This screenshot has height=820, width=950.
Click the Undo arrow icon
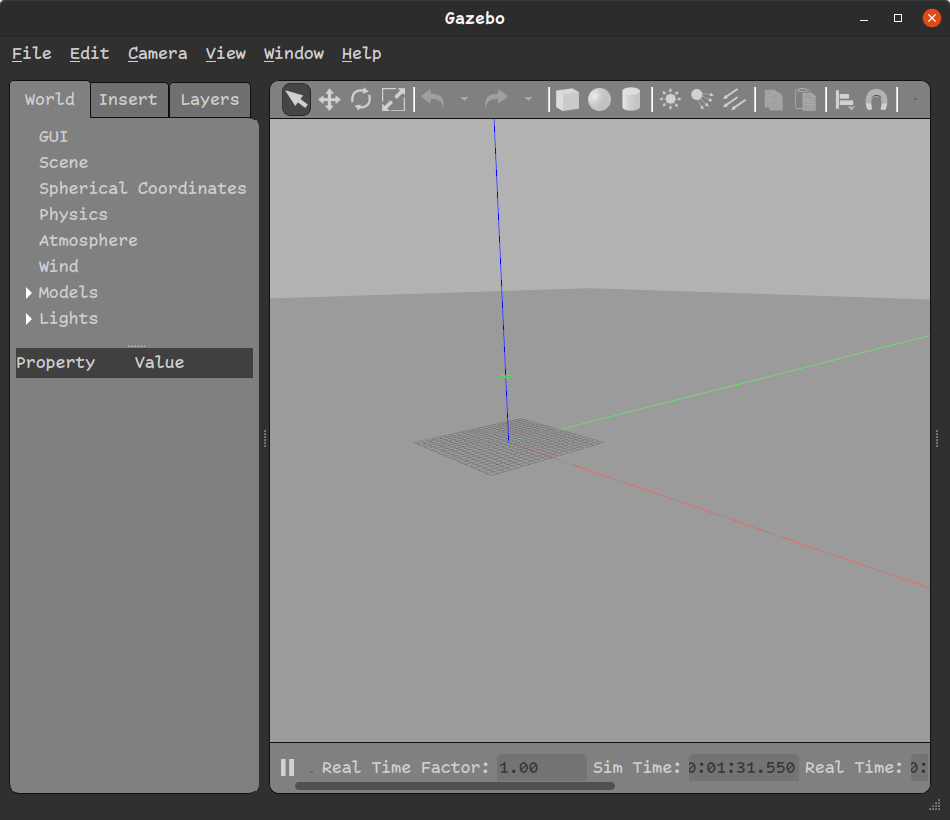[433, 99]
